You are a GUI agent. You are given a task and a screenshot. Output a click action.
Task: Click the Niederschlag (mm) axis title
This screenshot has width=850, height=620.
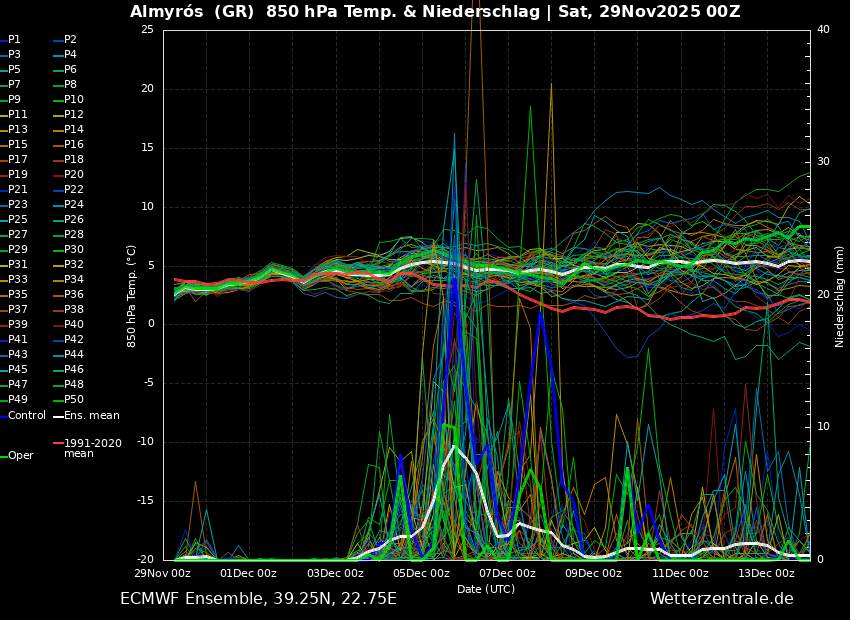pyautogui.click(x=840, y=296)
